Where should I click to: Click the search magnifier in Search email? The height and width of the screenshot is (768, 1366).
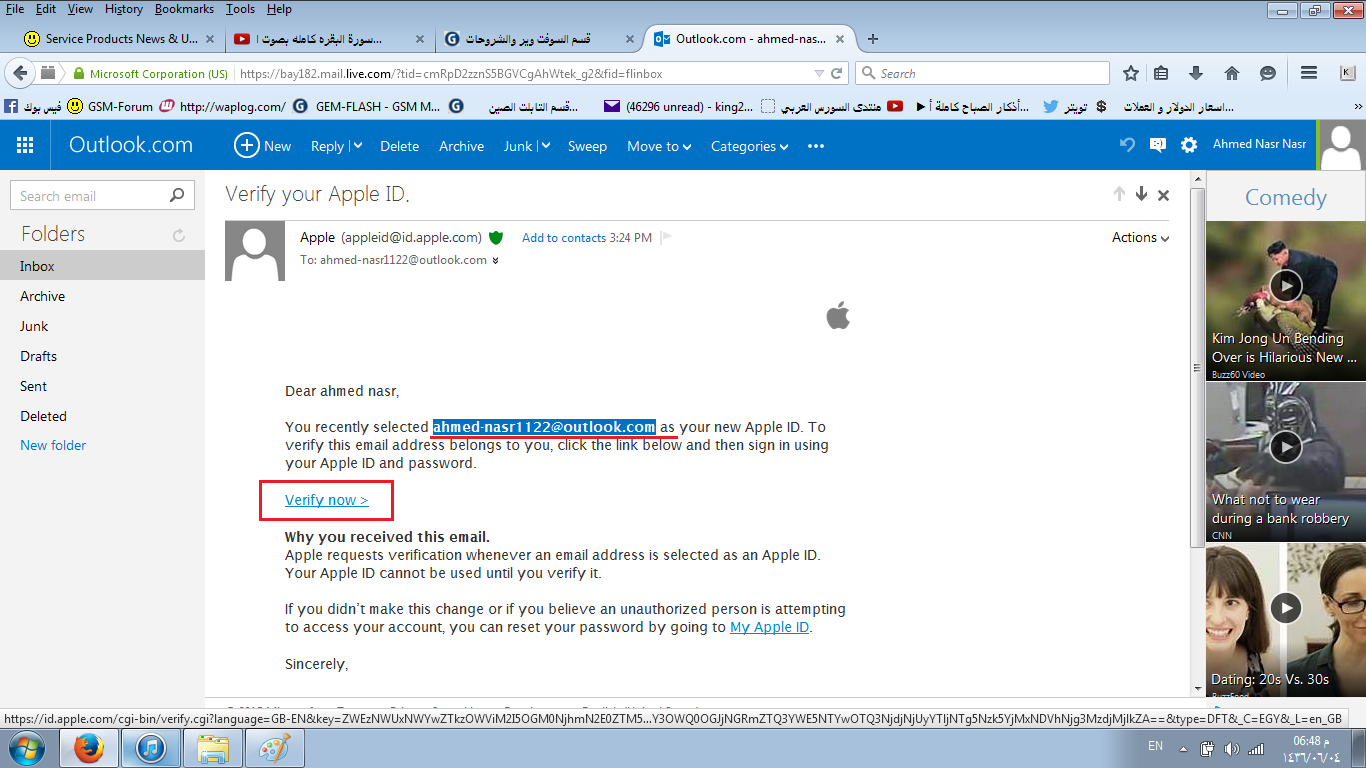(177, 196)
